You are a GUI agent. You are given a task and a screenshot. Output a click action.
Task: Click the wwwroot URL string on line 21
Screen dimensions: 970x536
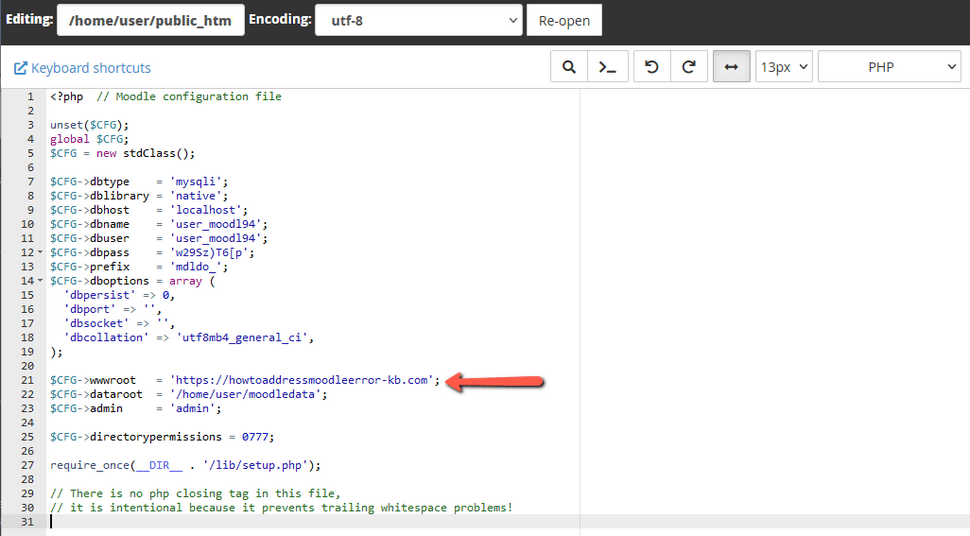click(x=302, y=380)
